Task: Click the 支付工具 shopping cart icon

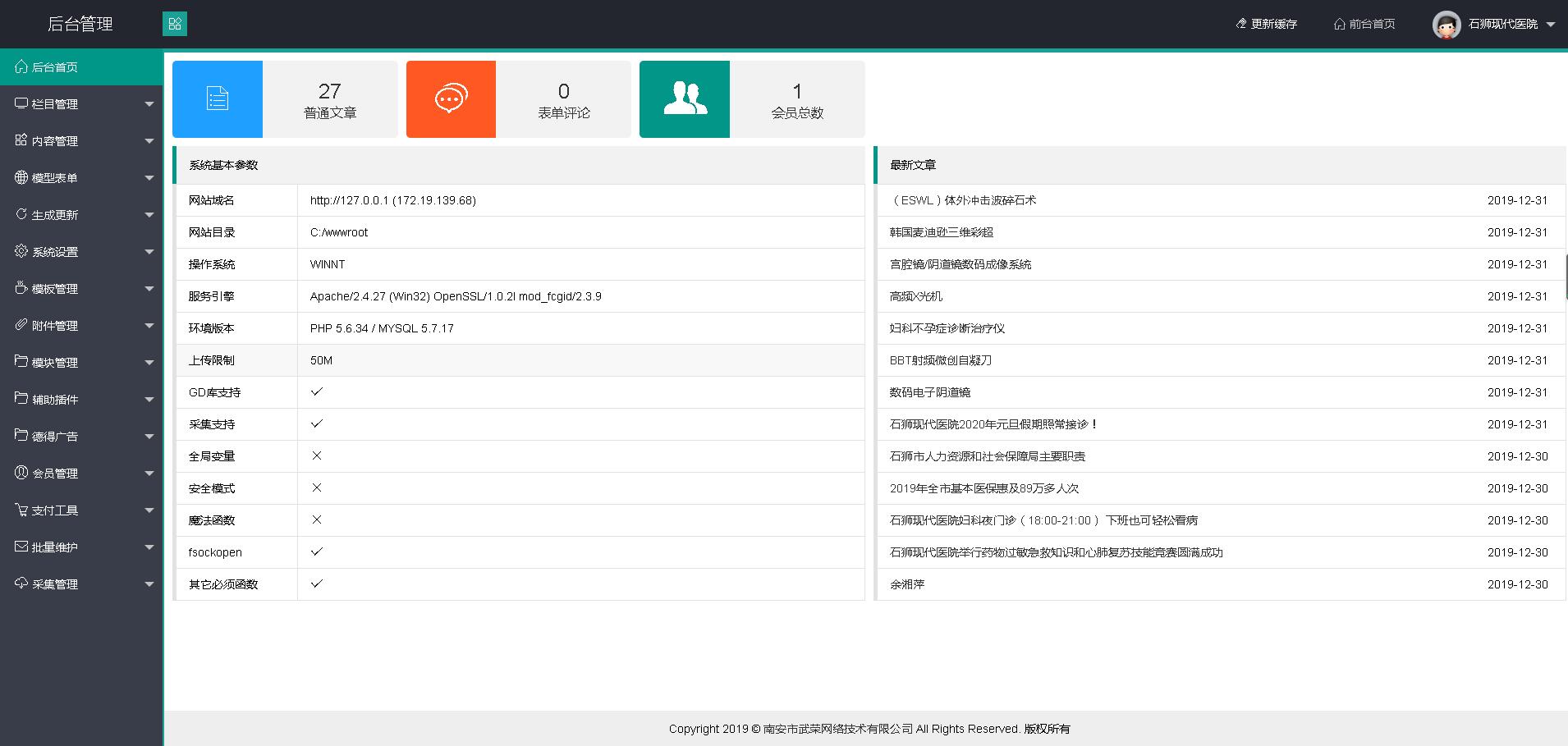Action: [x=21, y=510]
